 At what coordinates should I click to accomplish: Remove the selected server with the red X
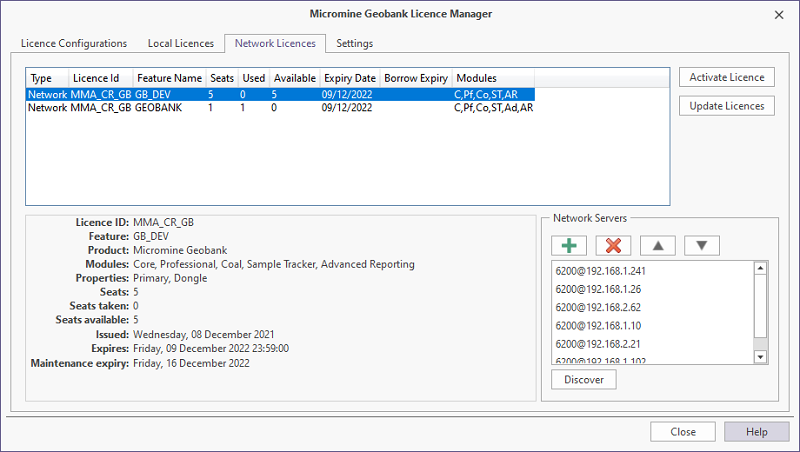[x=613, y=245]
